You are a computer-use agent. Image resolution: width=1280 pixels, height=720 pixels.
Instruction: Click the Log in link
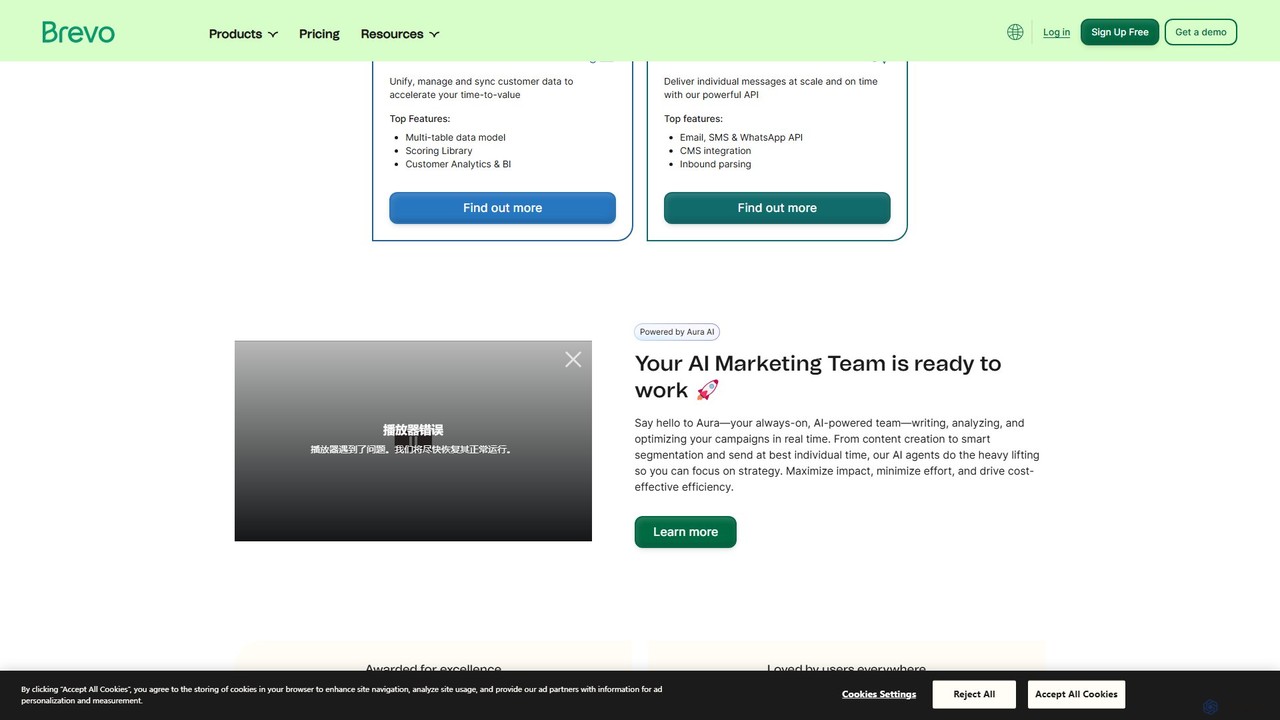pyautogui.click(x=1056, y=32)
